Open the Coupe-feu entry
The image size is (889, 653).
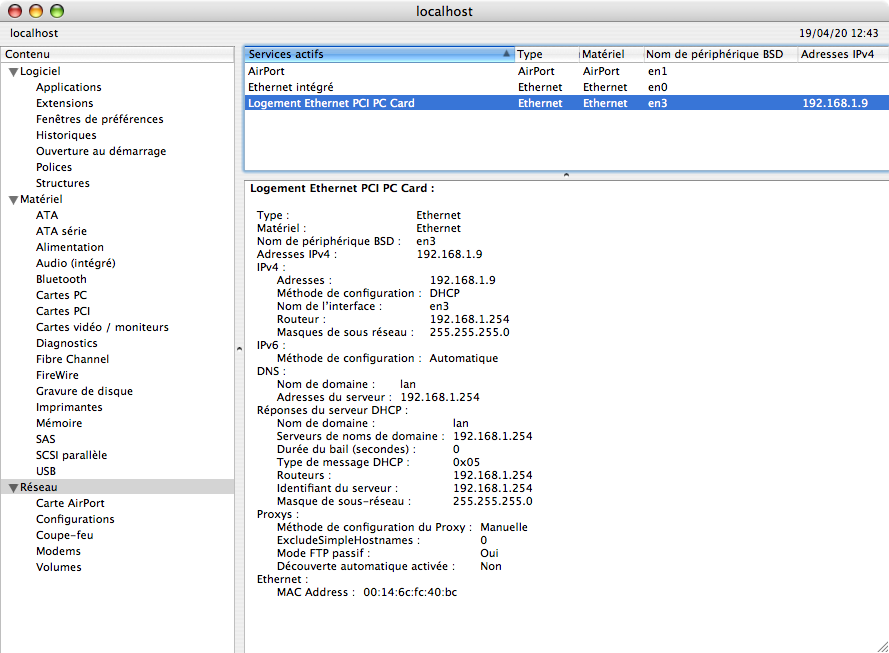pos(65,536)
